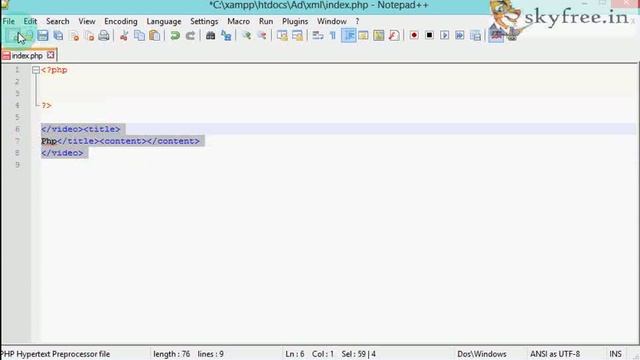Toggle show all characters pilcrow icon
640x360 pixels.
pos(333,36)
